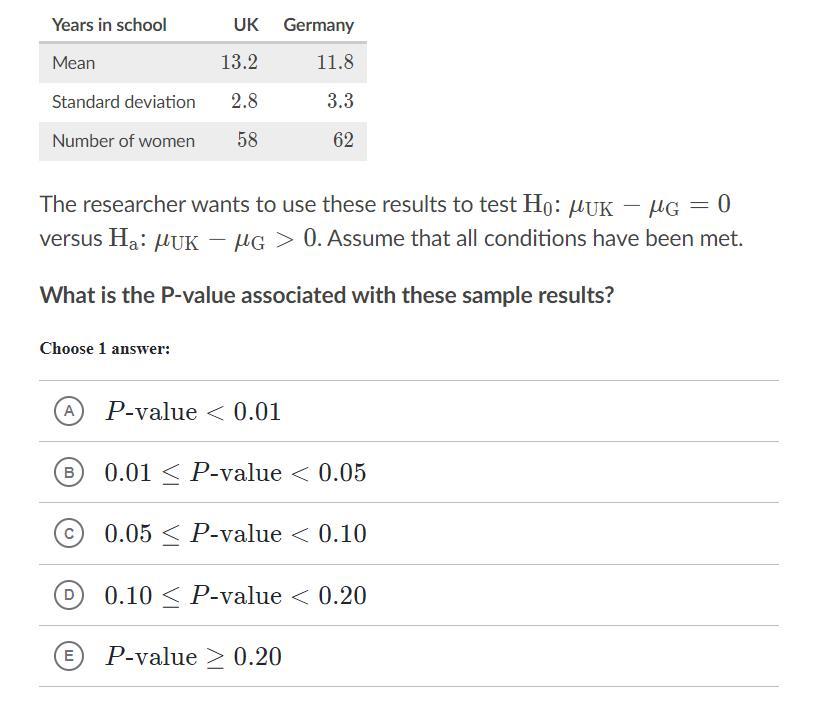Viewport: 832px width, 709px height.
Task: Click the UK mean value 13.2
Action: (x=239, y=63)
